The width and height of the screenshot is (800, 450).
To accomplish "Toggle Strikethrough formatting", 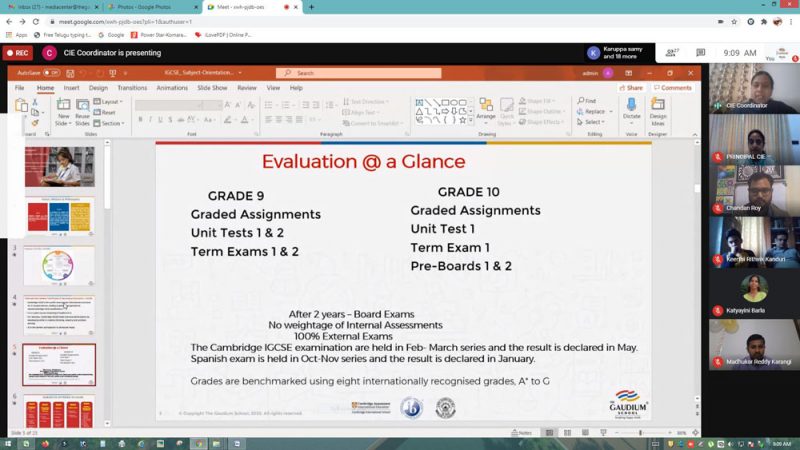I will [x=180, y=119].
